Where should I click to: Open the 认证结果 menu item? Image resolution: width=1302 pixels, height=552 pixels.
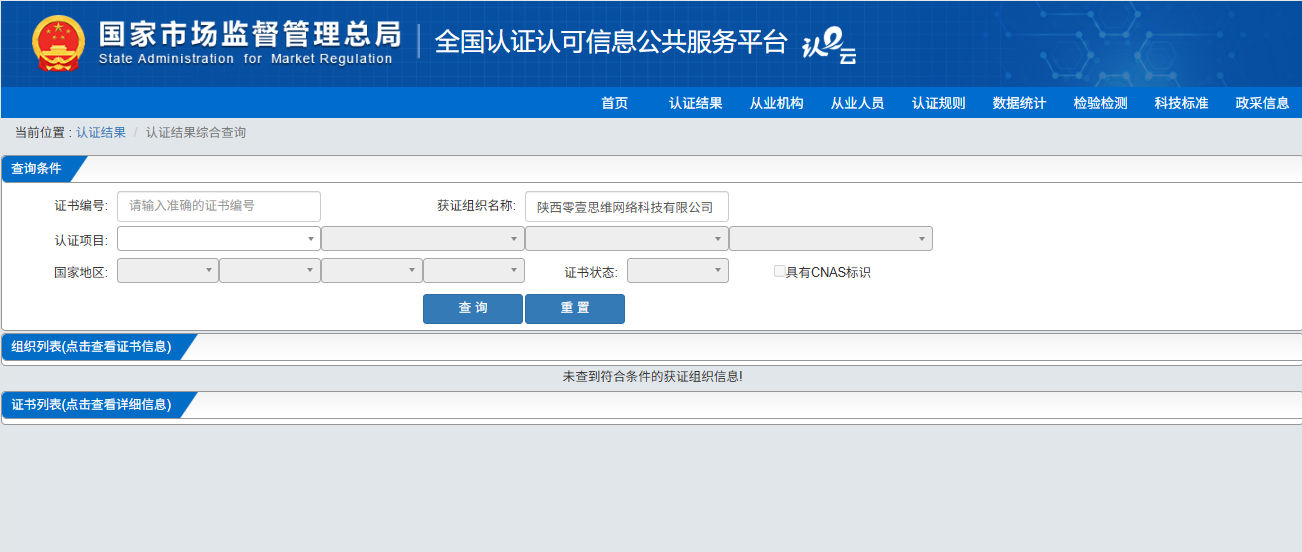click(x=695, y=103)
